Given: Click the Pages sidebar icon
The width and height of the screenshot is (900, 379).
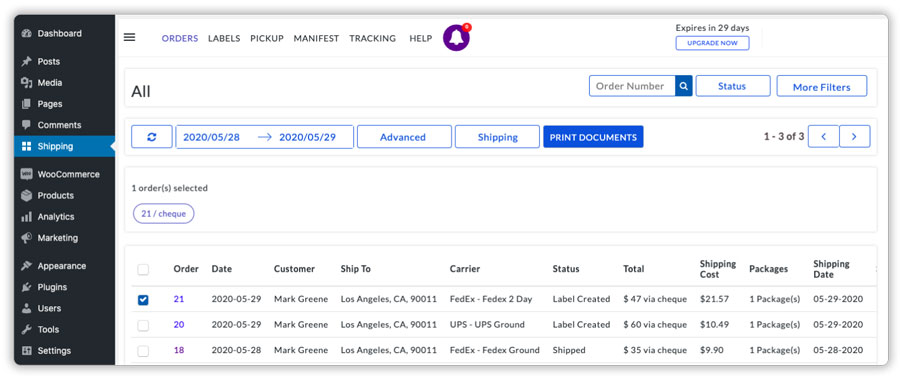Looking at the screenshot, I should (26, 104).
